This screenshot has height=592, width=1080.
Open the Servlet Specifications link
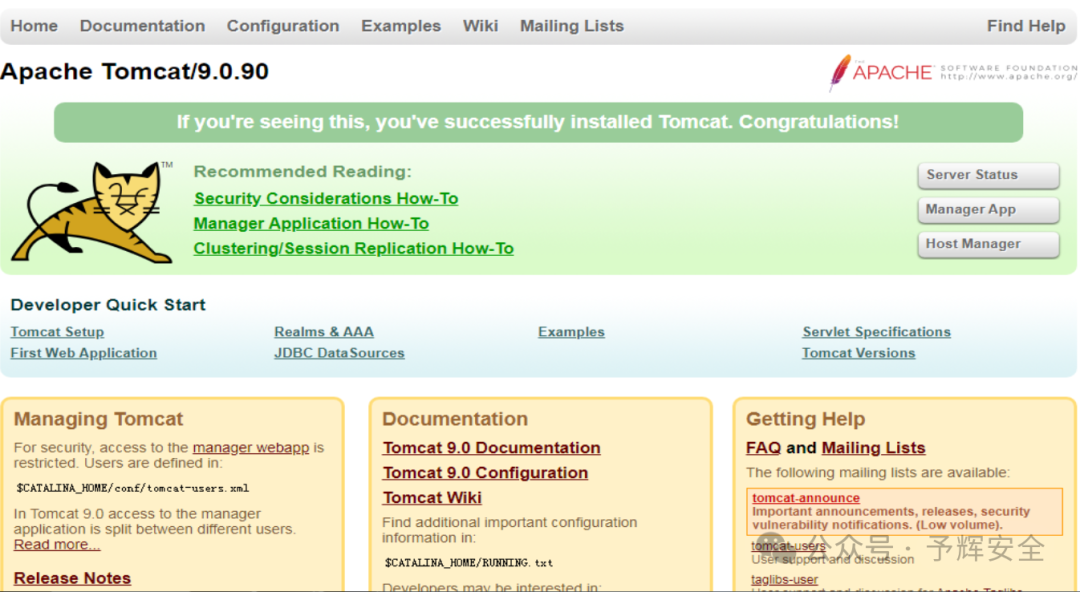(x=876, y=332)
